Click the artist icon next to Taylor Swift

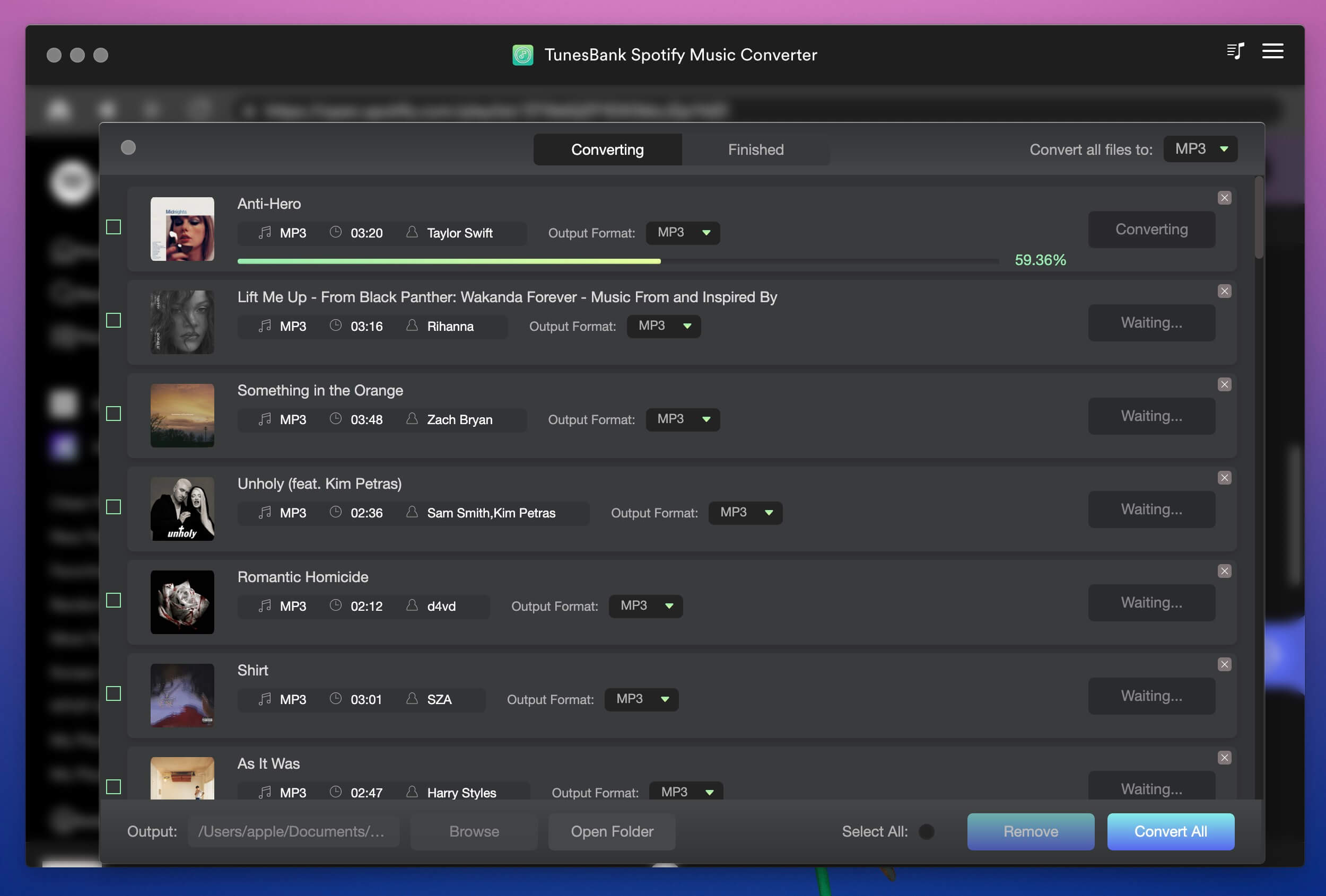click(x=411, y=232)
